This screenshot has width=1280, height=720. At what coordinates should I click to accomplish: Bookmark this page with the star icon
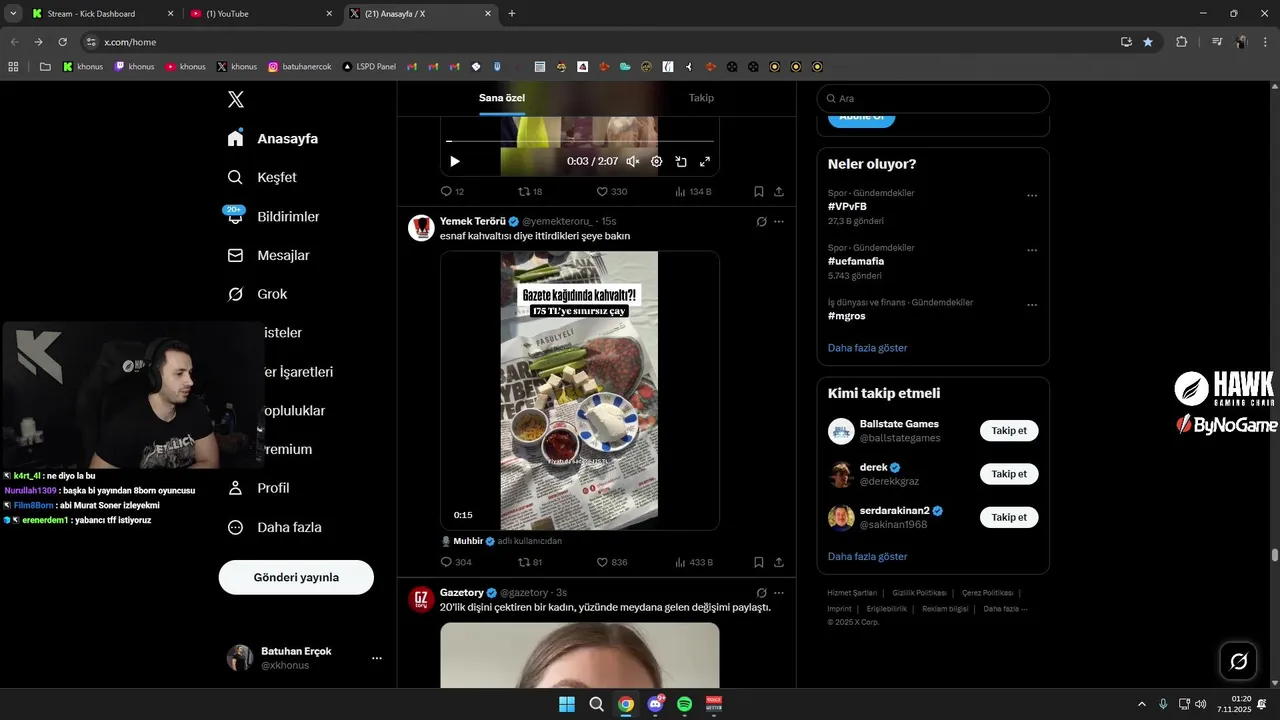[1148, 42]
